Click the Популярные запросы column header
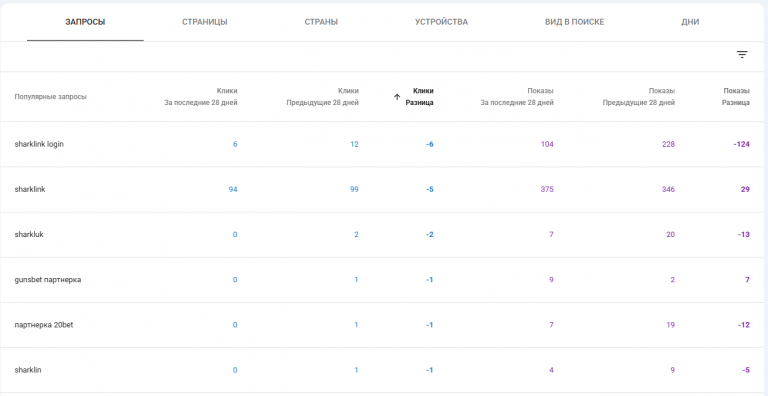This screenshot has width=768, height=396. click(50, 97)
